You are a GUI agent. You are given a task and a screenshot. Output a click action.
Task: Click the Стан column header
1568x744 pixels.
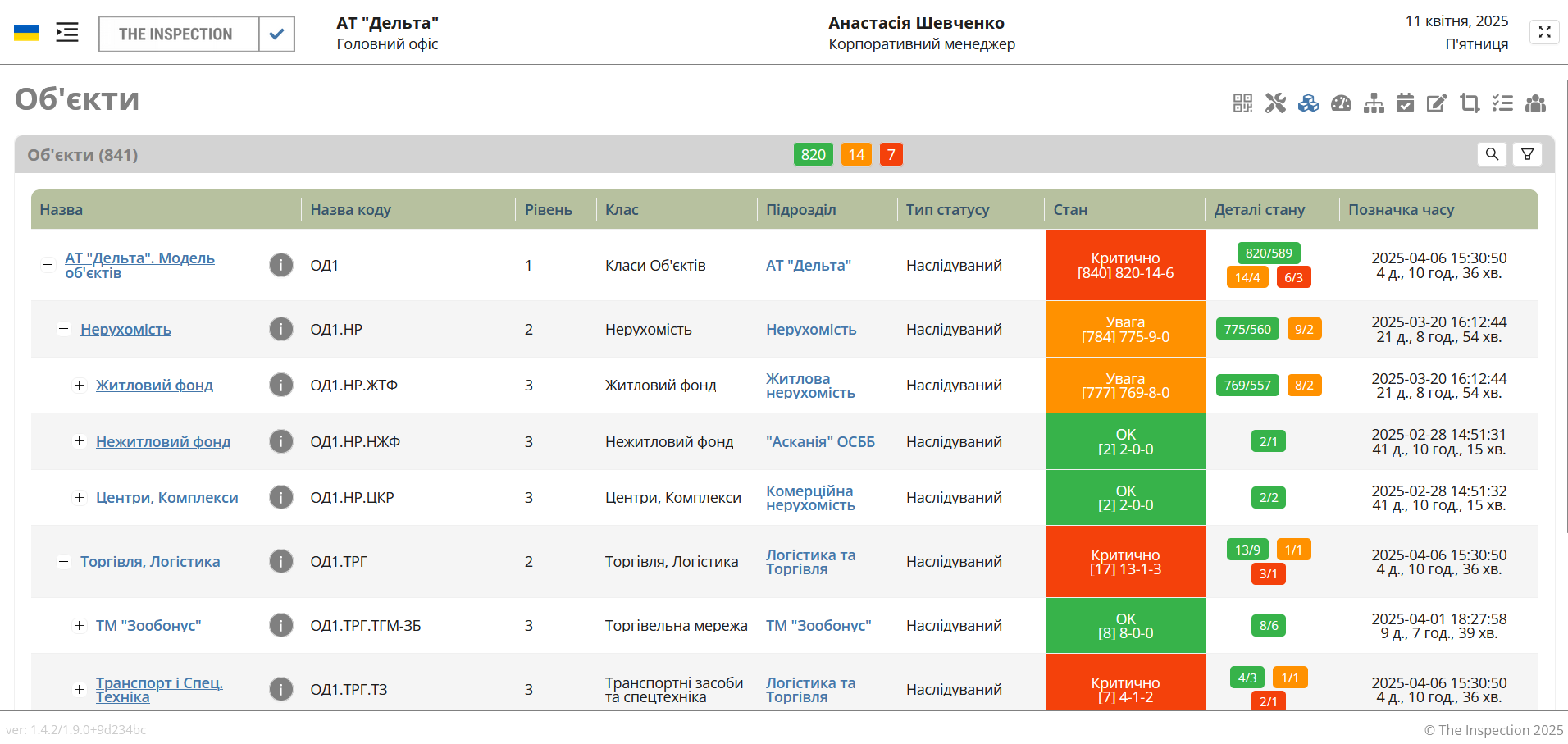click(x=1070, y=210)
